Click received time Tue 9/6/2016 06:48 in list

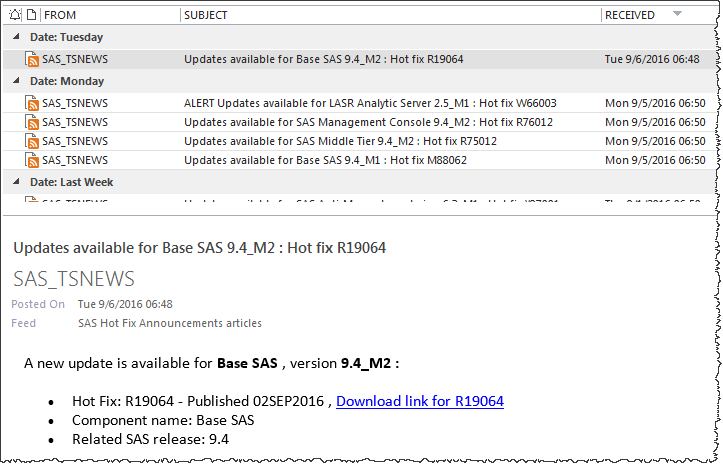652,59
